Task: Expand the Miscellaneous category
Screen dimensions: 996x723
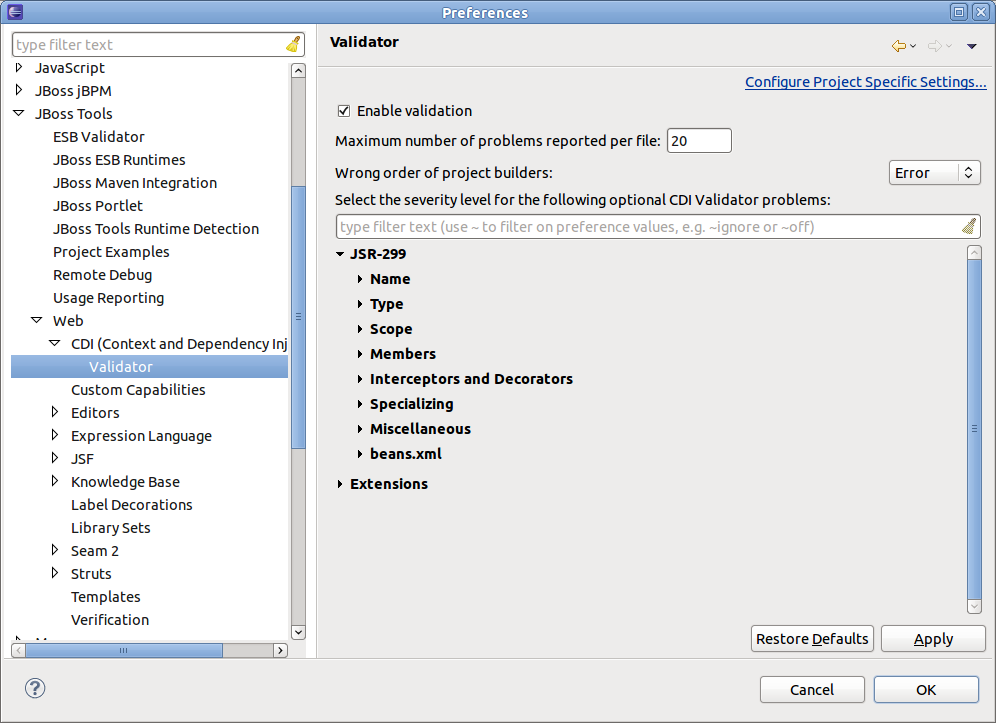Action: pyautogui.click(x=360, y=429)
